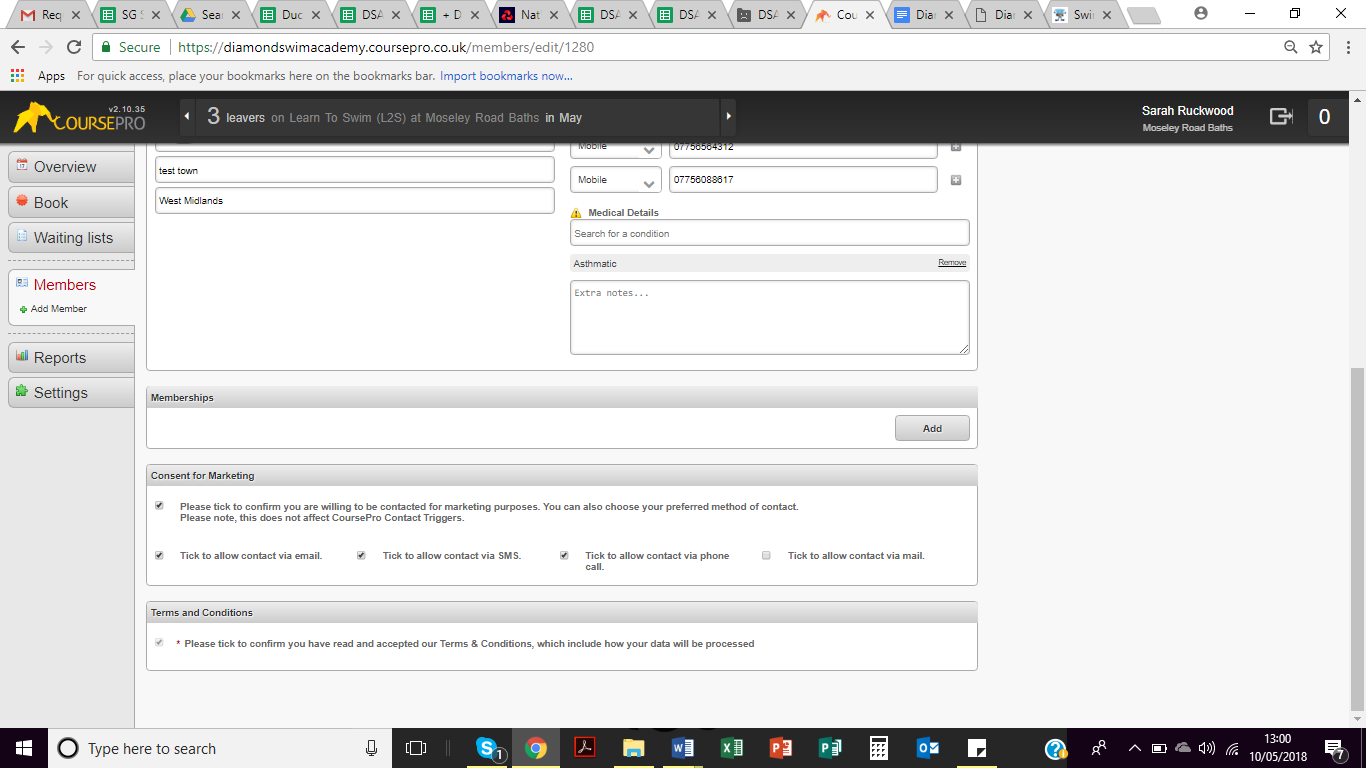Open Adobe Acrobat from the taskbar
This screenshot has width=1366, height=768.
click(x=584, y=748)
